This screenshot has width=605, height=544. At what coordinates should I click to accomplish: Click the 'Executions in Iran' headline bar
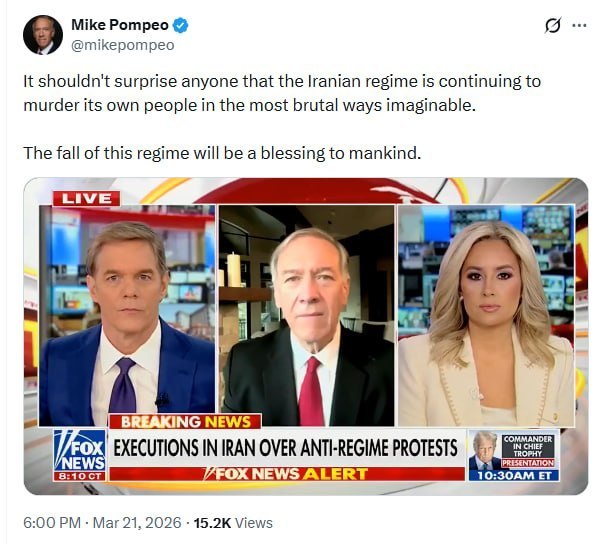tap(286, 448)
